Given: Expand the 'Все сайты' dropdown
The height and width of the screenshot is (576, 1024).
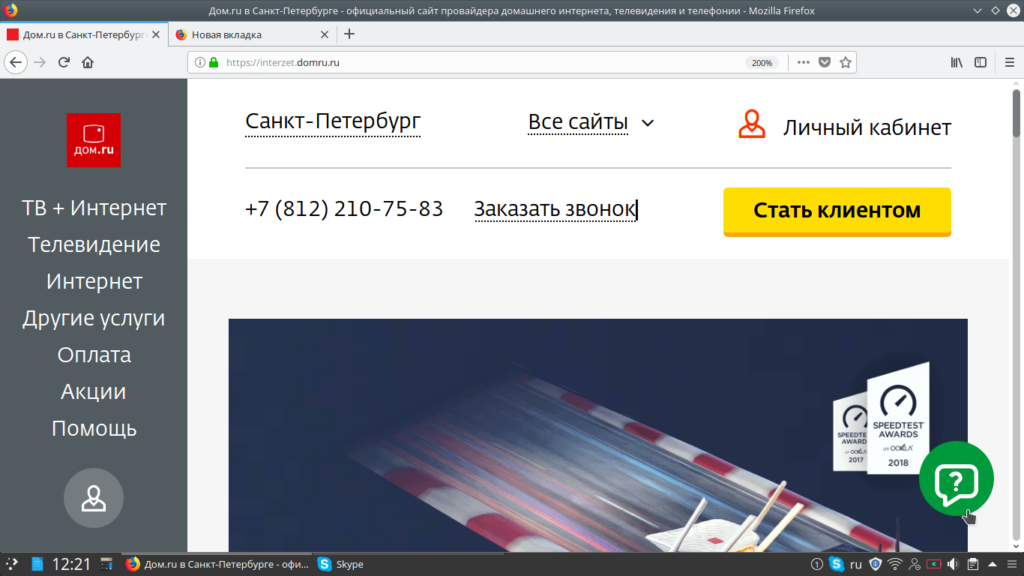Looking at the screenshot, I should click(590, 123).
